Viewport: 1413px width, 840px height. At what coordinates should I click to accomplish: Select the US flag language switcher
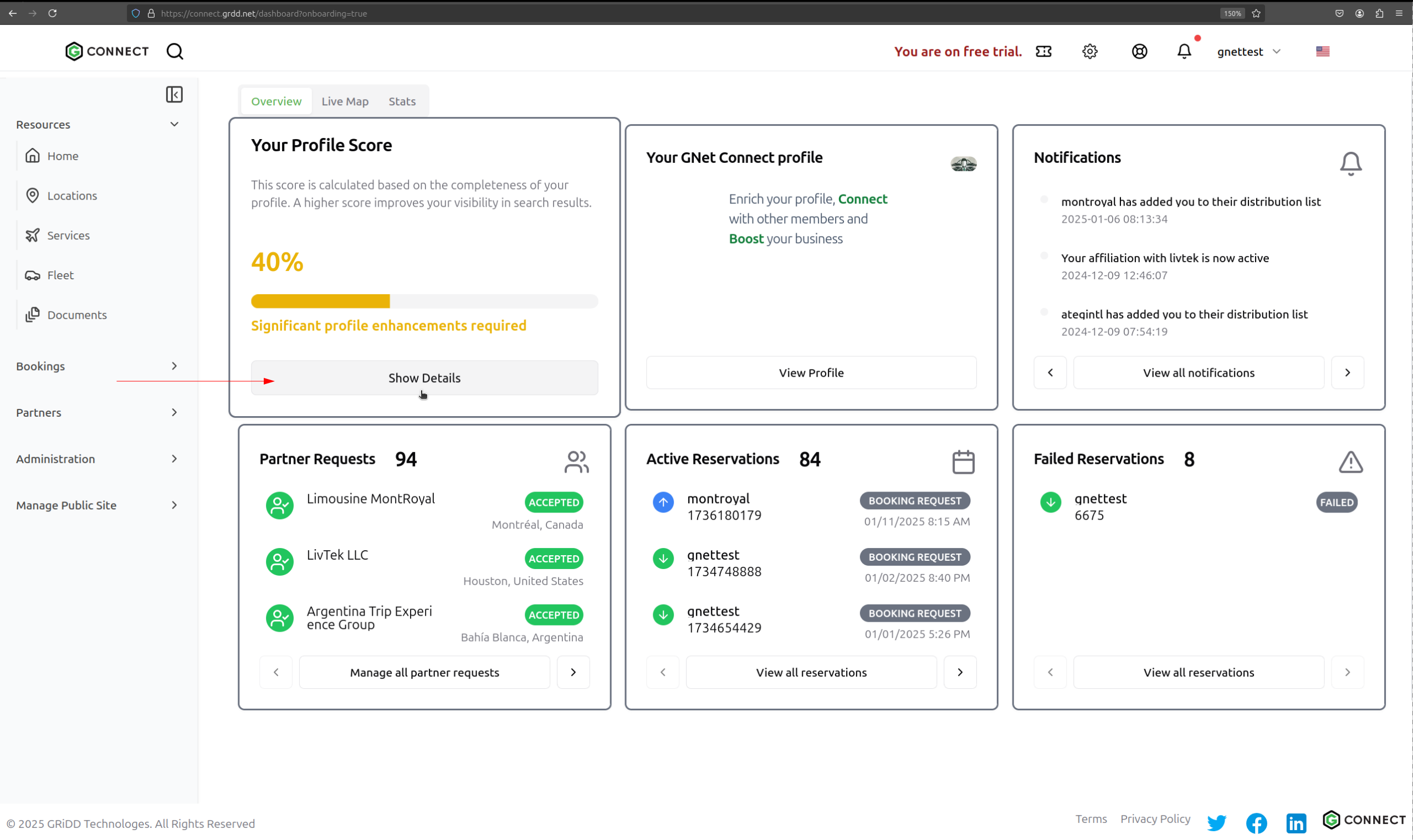[1323, 52]
